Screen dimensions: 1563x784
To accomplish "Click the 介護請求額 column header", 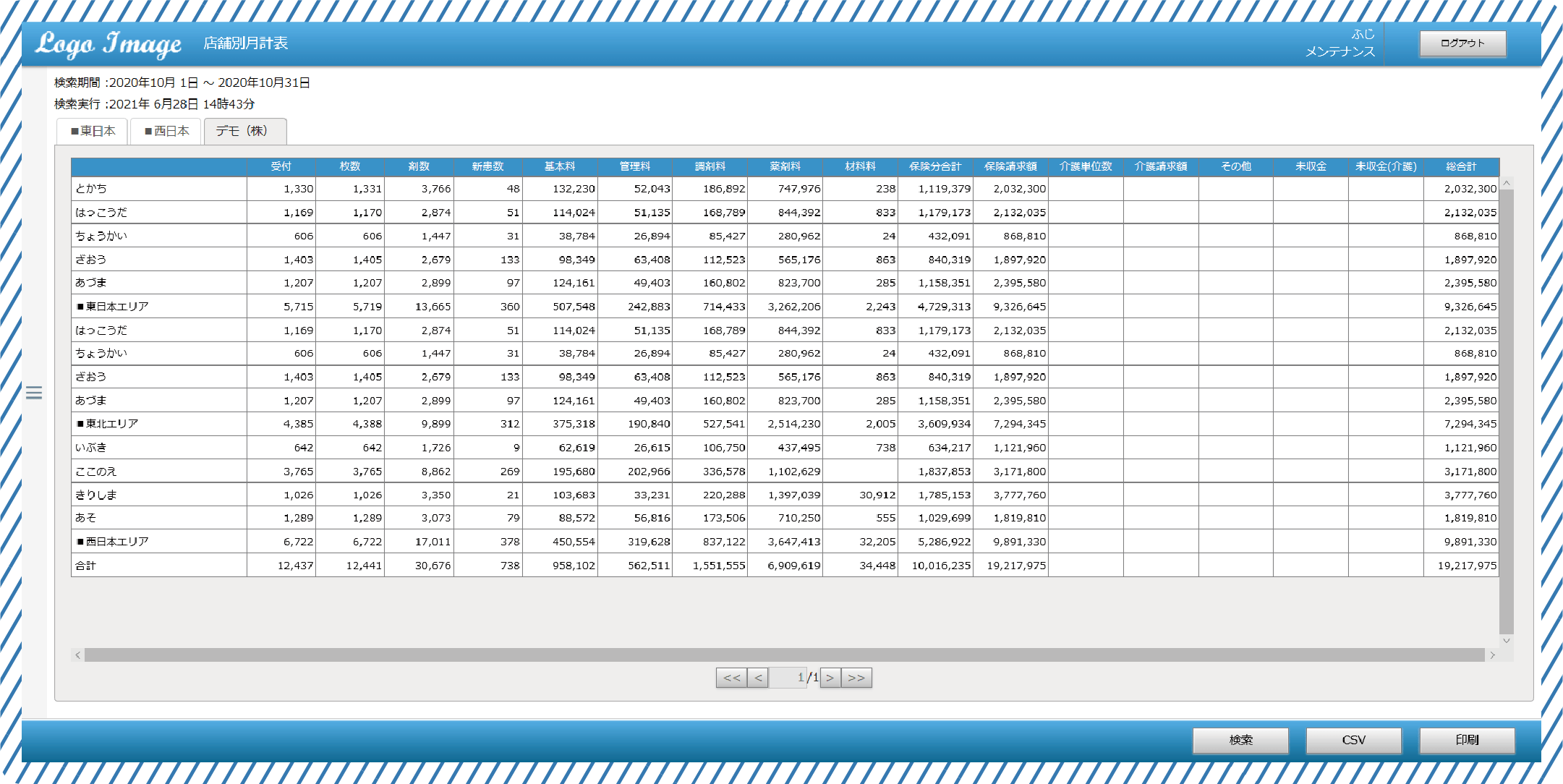I will tap(1161, 166).
